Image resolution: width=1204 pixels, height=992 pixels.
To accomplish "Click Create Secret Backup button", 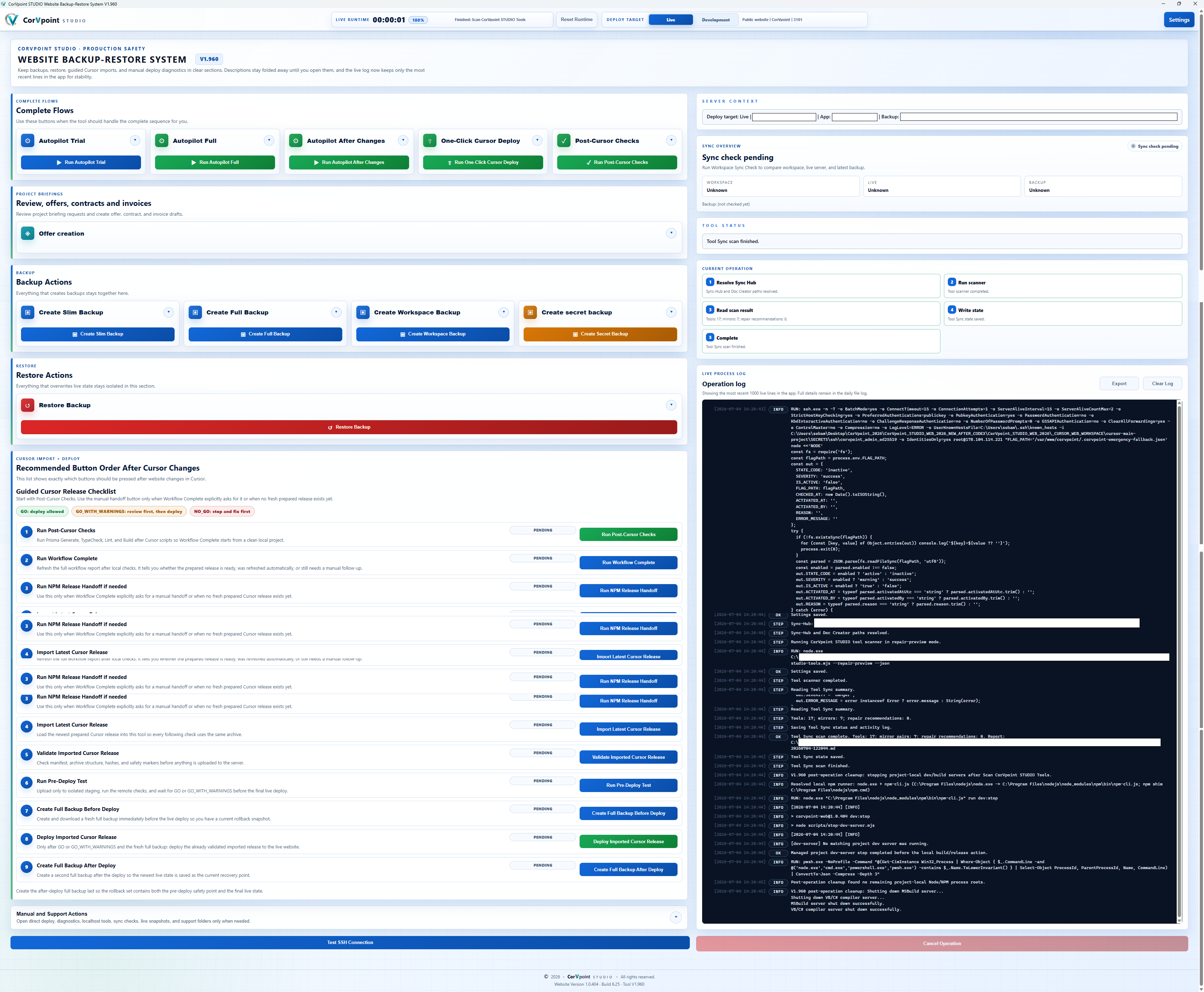I will pos(600,334).
